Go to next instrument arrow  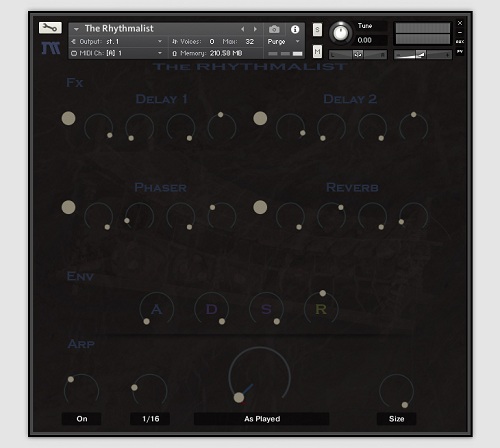[x=255, y=29]
